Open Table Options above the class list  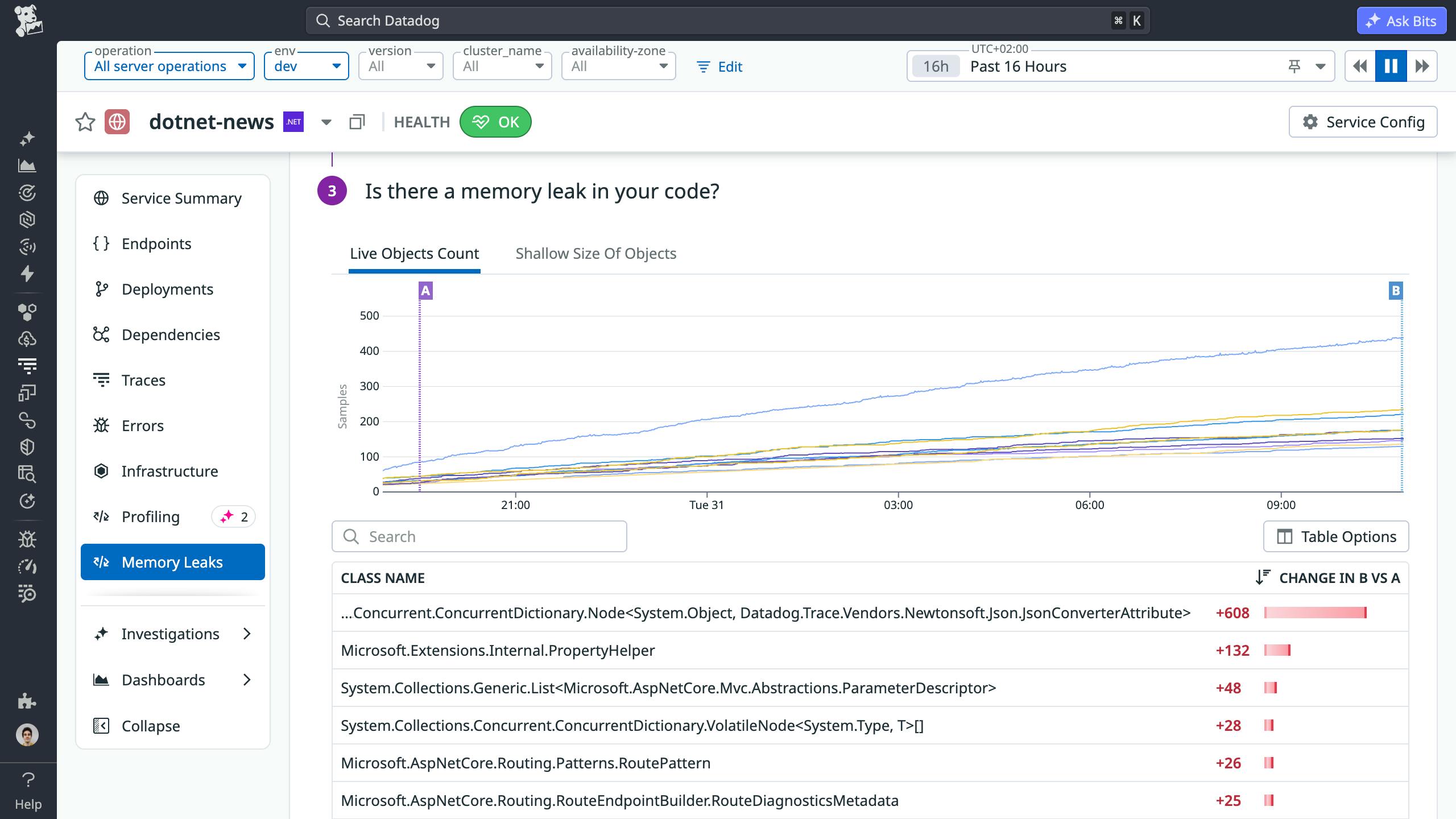tap(1336, 536)
